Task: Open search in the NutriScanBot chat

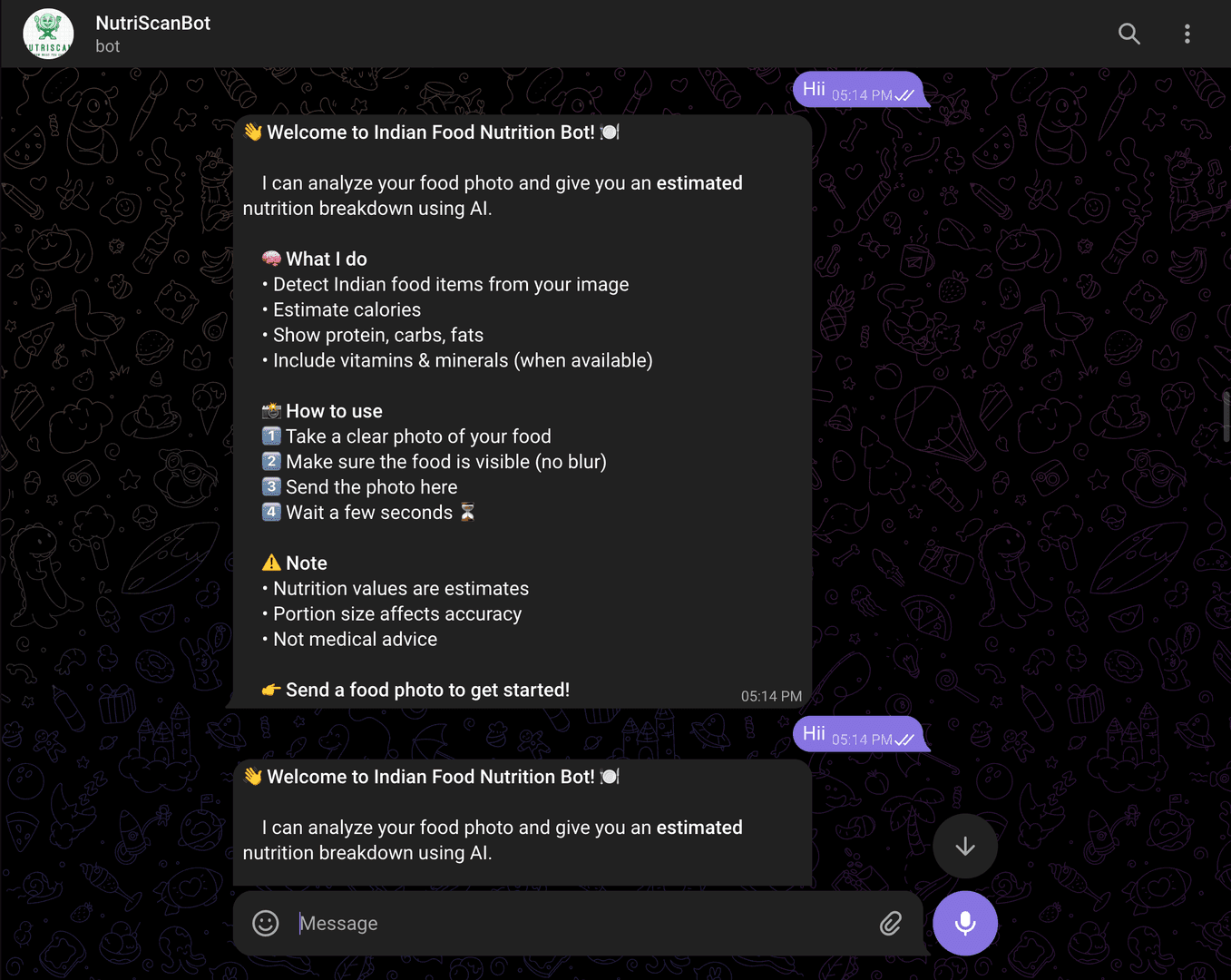Action: 1128,34
